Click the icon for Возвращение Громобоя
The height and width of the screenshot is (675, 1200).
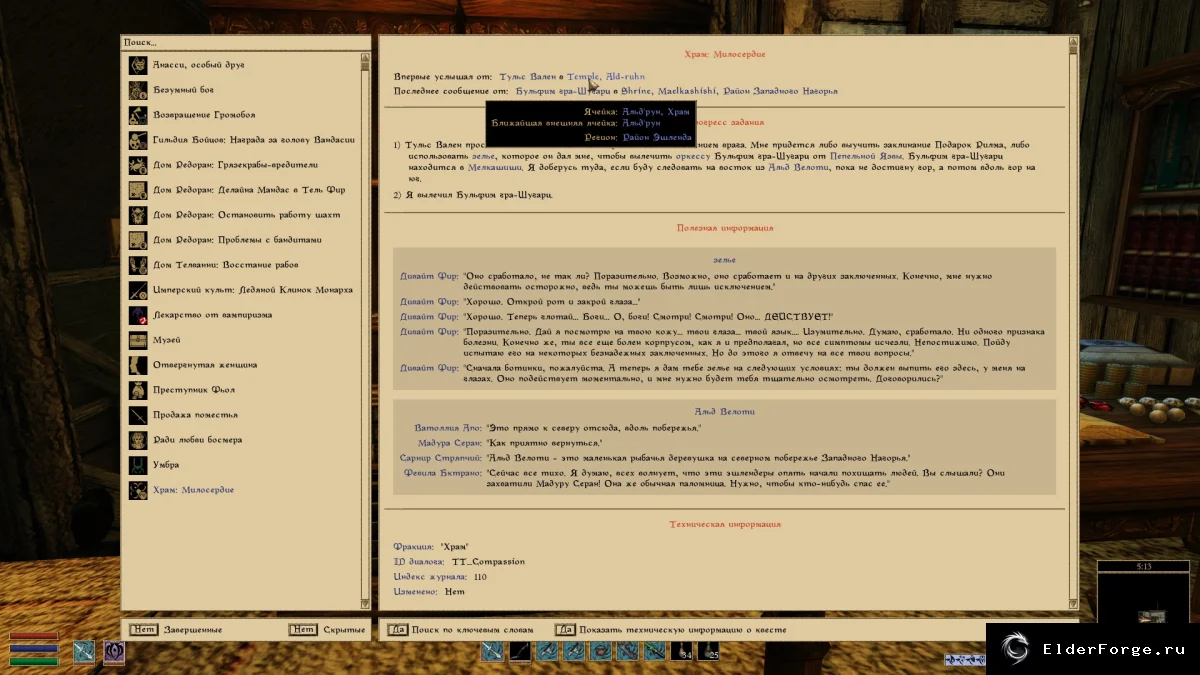coord(138,115)
